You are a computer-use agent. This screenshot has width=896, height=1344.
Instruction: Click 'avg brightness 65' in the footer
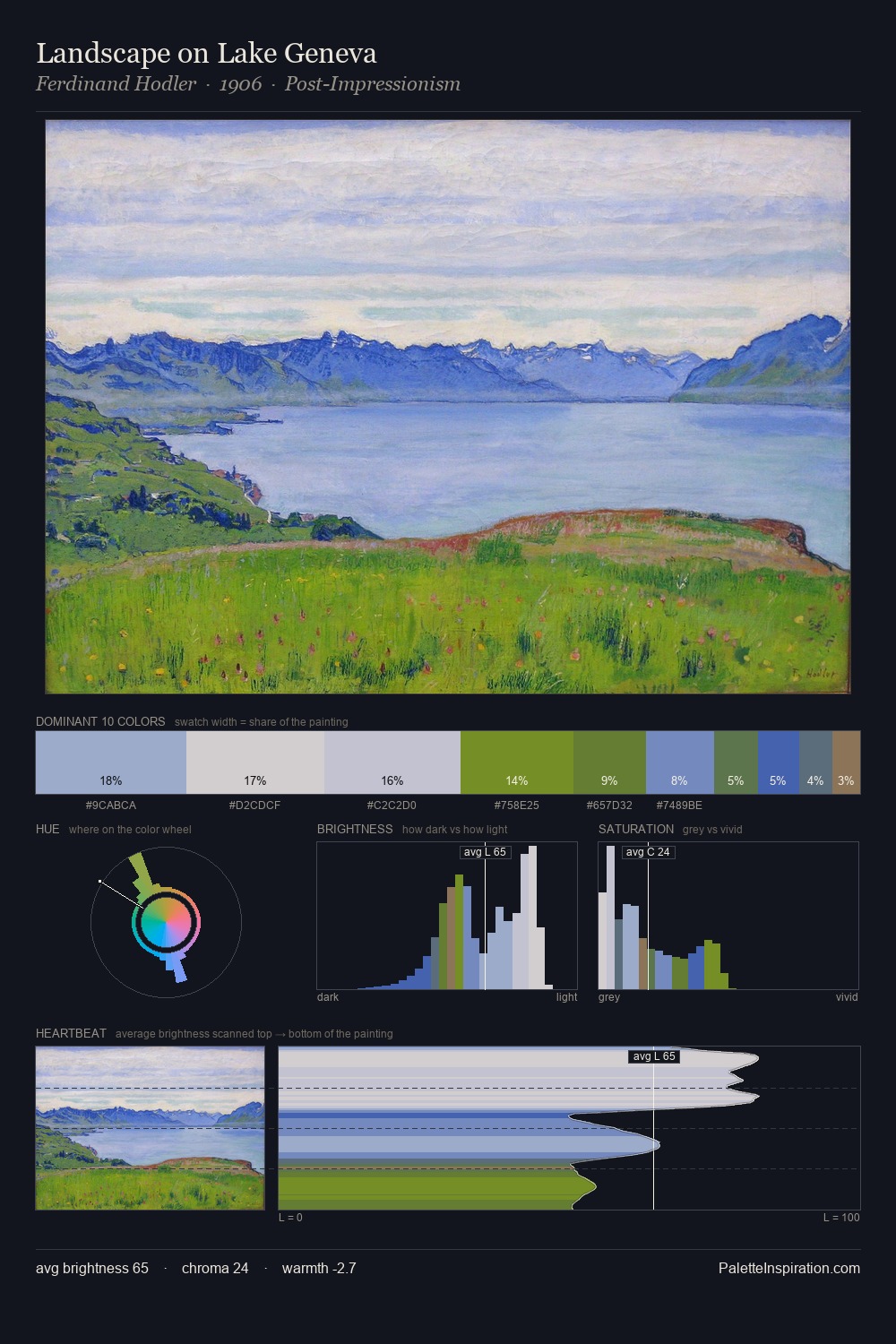pyautogui.click(x=92, y=1268)
